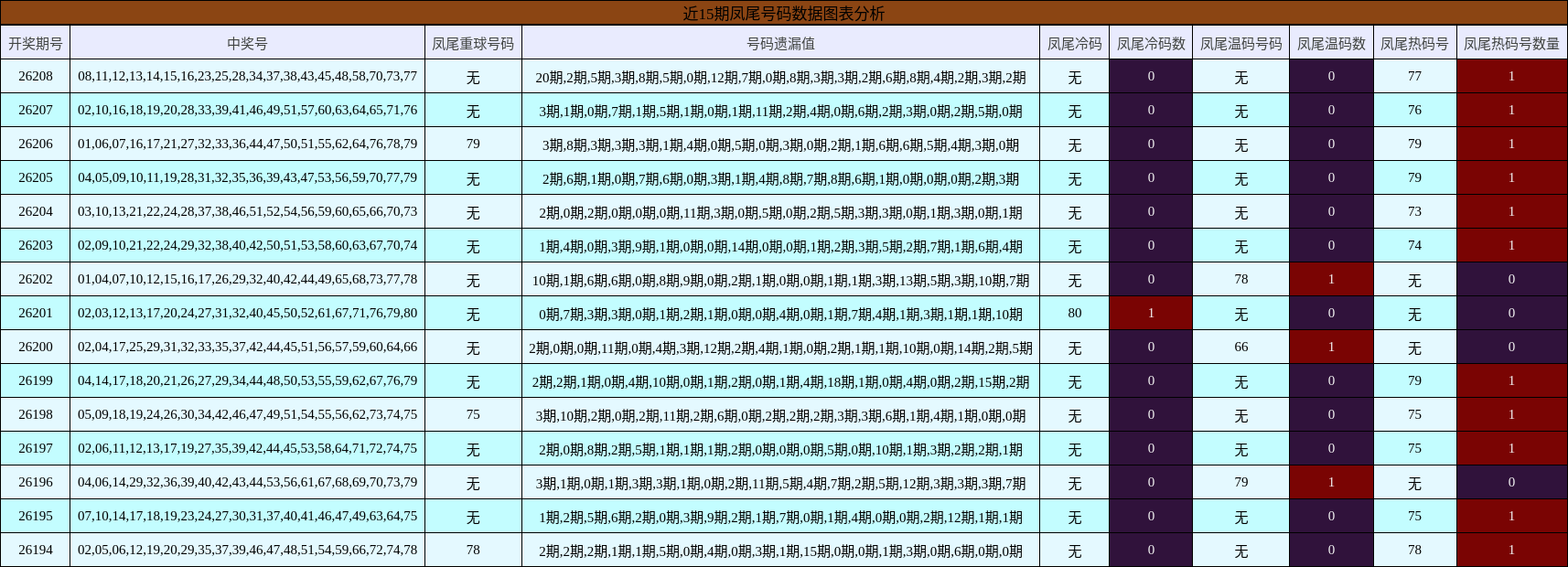The width and height of the screenshot is (1568, 567).
Task: Click hot code 79 in row 26199
Action: point(1414,381)
